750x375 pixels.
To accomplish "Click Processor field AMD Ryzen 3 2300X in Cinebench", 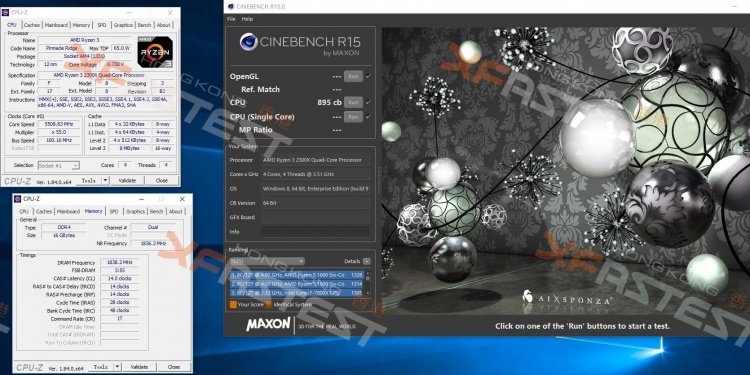I will tap(316, 160).
